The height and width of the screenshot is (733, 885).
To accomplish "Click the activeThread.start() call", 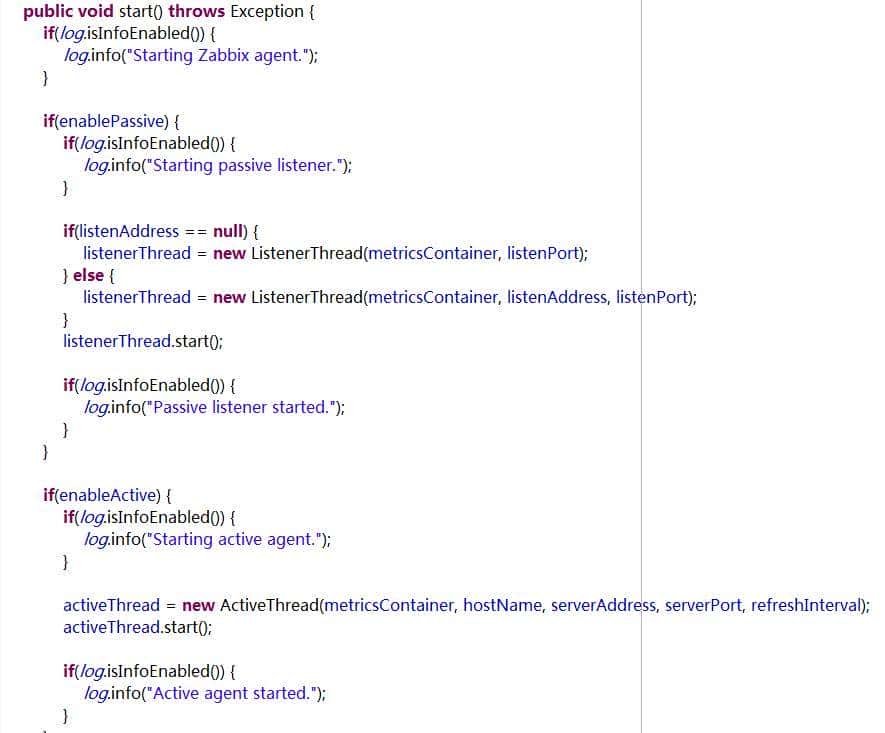I will tap(137, 628).
